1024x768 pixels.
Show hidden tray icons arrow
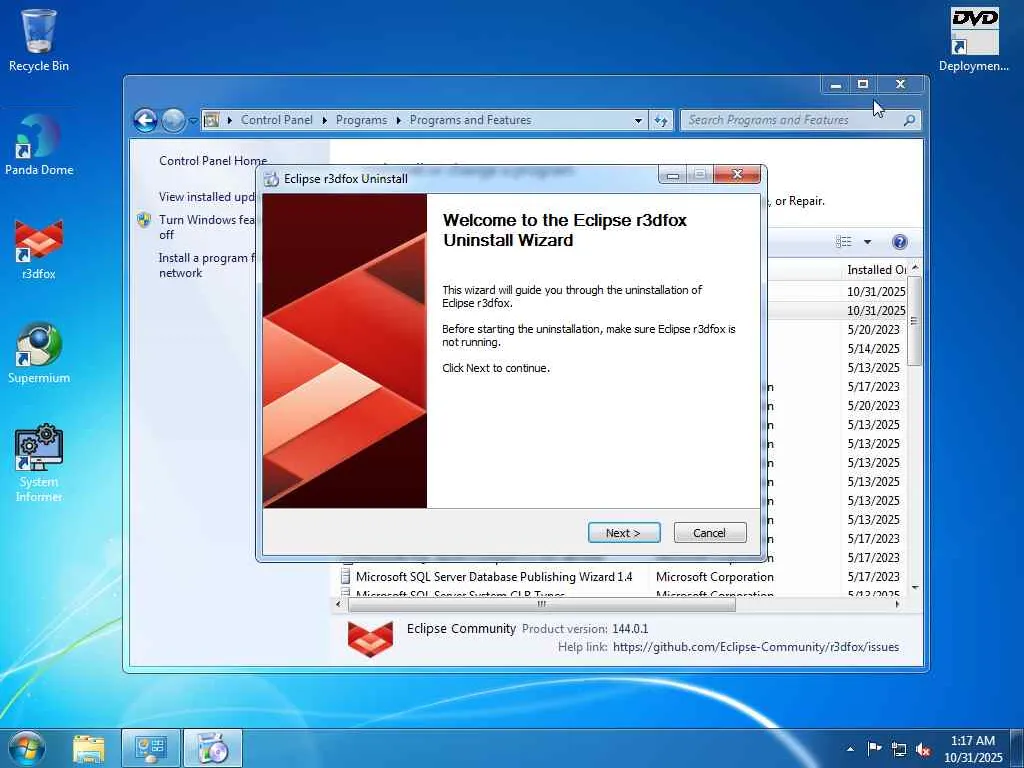point(850,749)
